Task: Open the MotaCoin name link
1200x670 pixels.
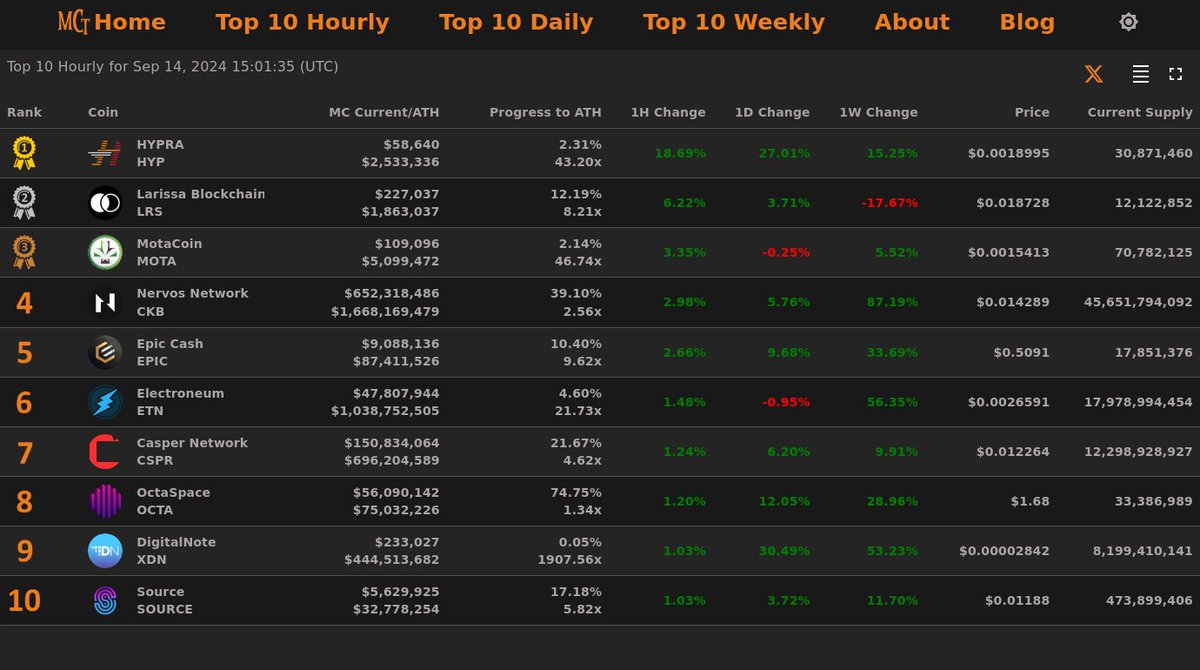Action: click(169, 243)
